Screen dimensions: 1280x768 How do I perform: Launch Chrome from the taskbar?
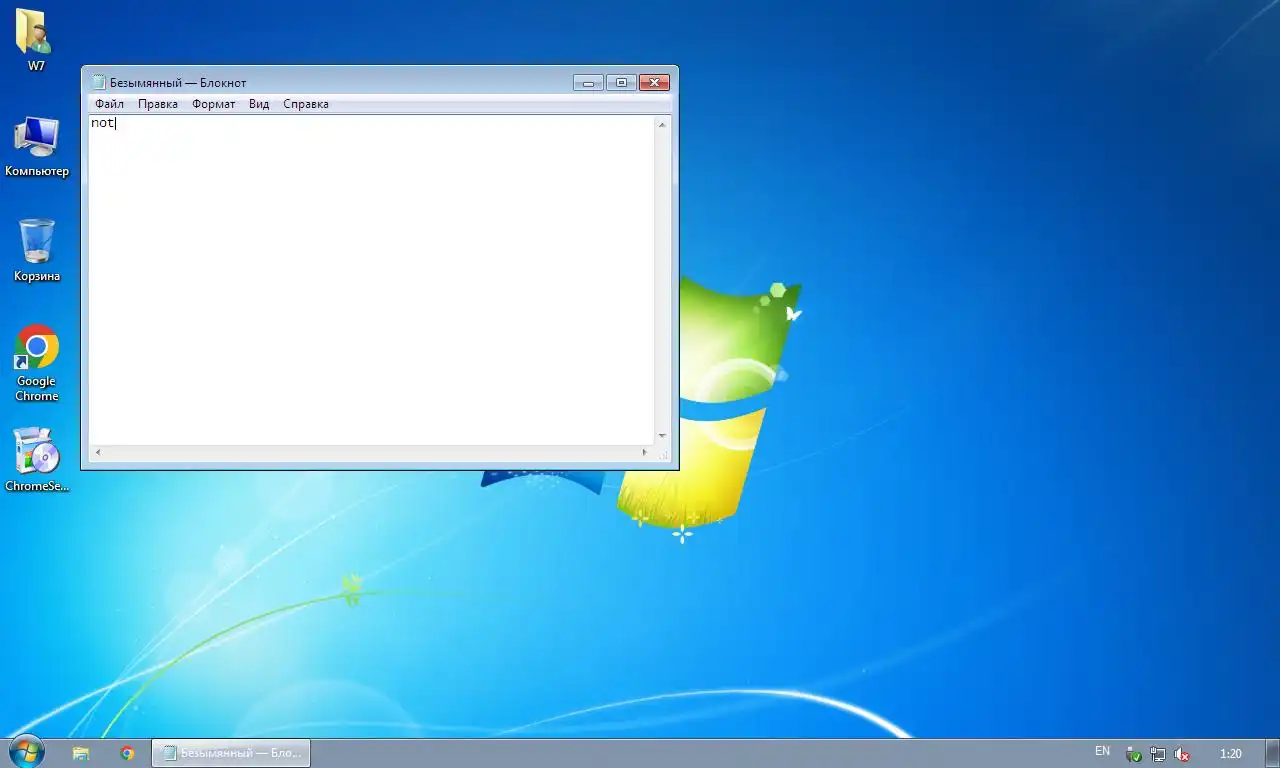[127, 753]
